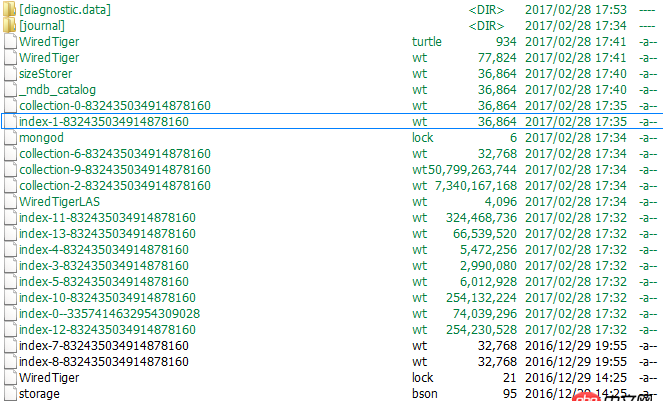Click the 2,990,080 size value

[488, 266]
